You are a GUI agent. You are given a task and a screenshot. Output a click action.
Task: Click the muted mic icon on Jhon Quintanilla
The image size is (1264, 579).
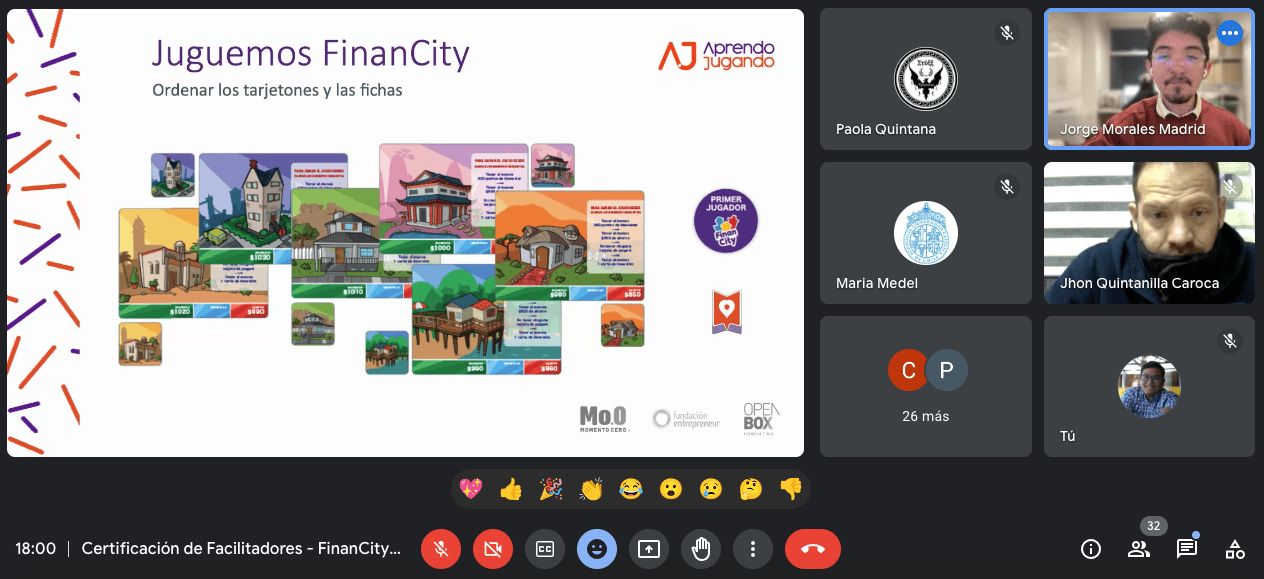(1230, 187)
